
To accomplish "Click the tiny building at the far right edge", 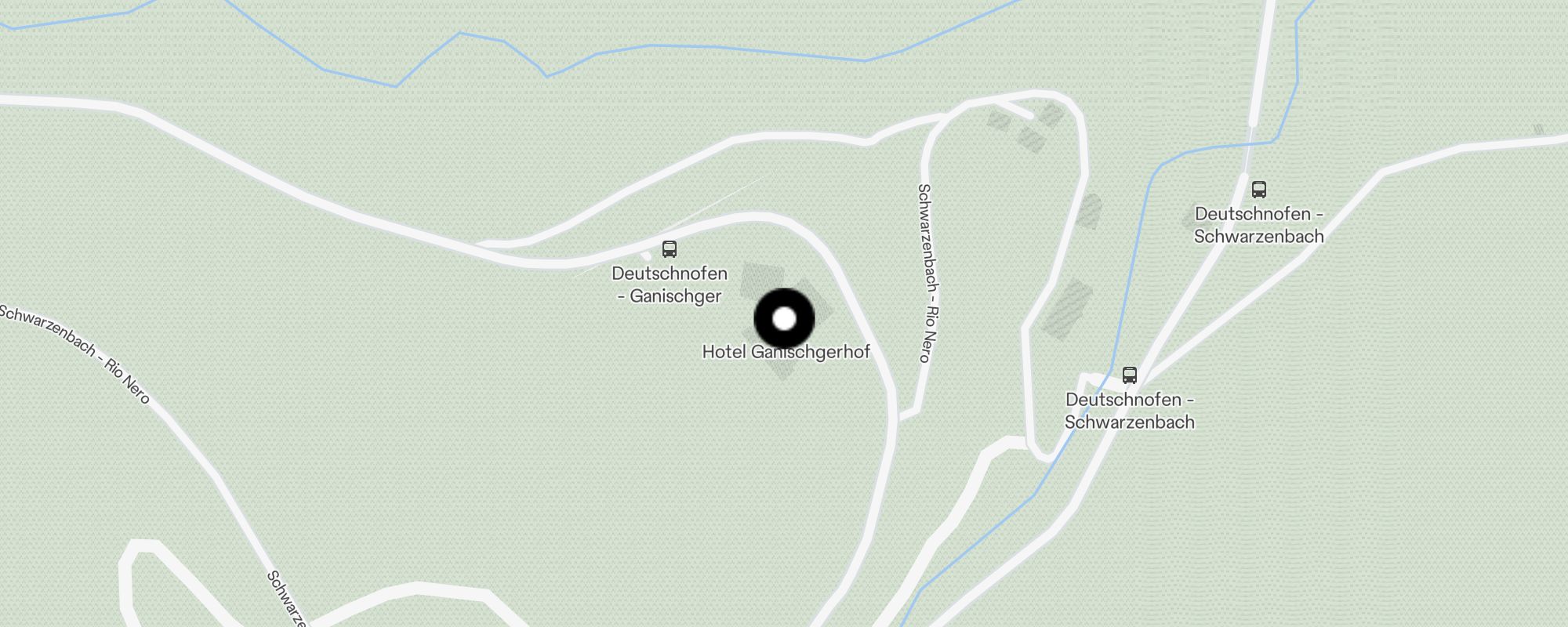I will [x=1538, y=129].
